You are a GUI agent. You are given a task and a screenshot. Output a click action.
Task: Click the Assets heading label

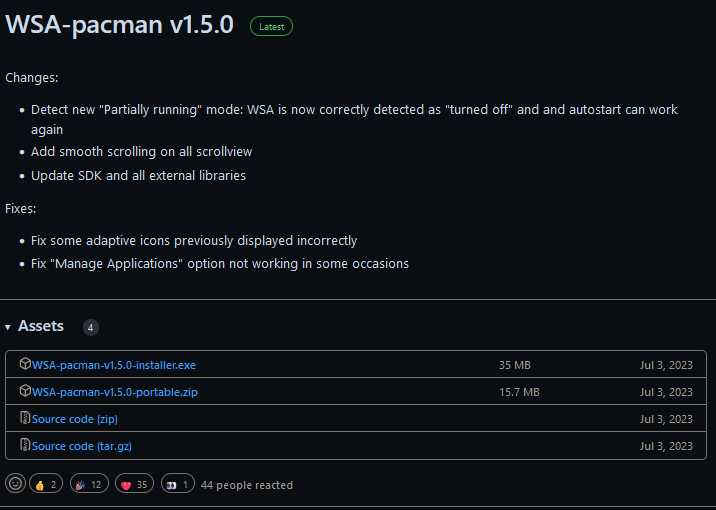point(41,326)
